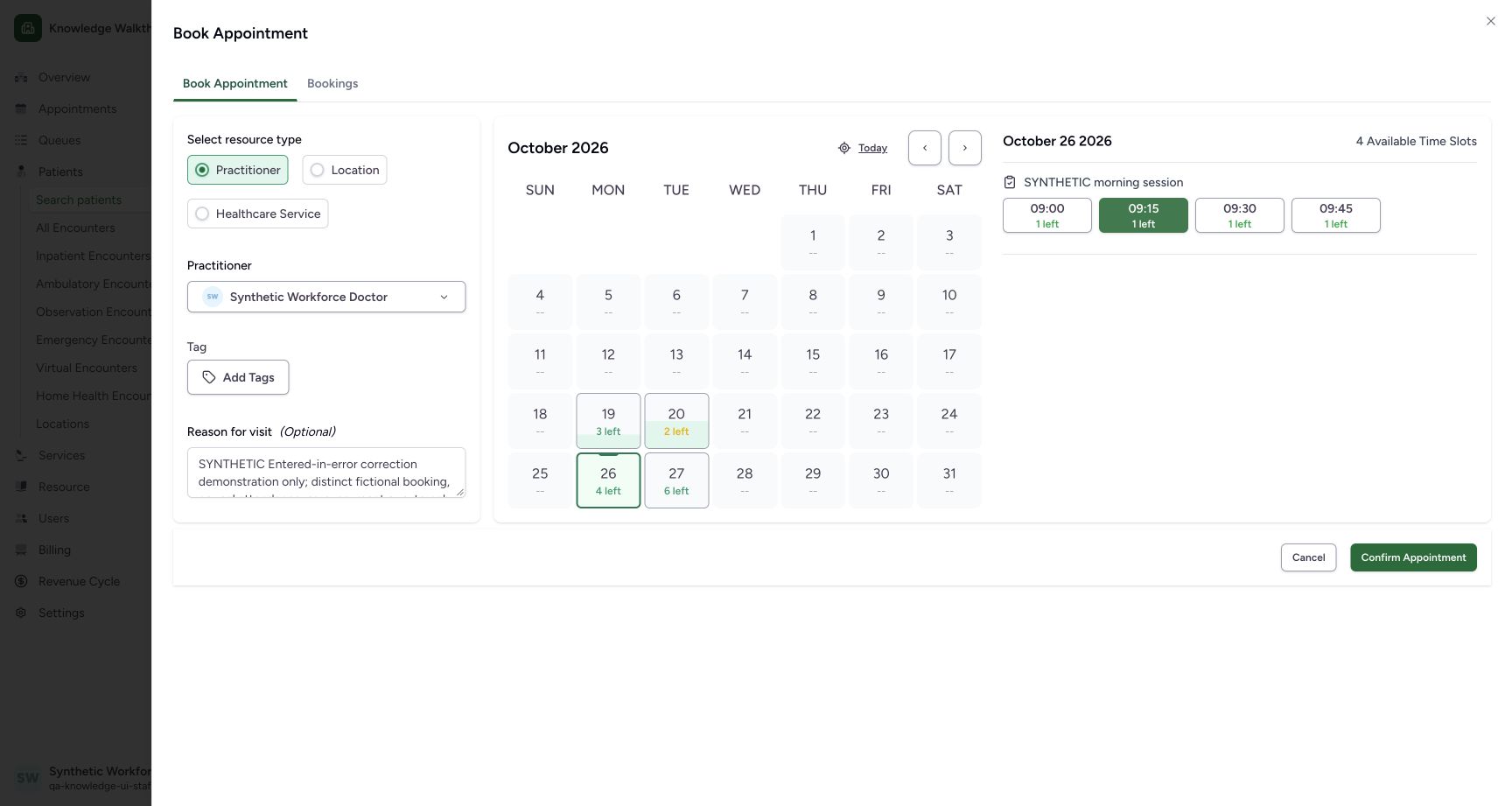The width and height of the screenshot is (1512, 806).
Task: Select October 27 with 6 left
Action: coord(676,480)
